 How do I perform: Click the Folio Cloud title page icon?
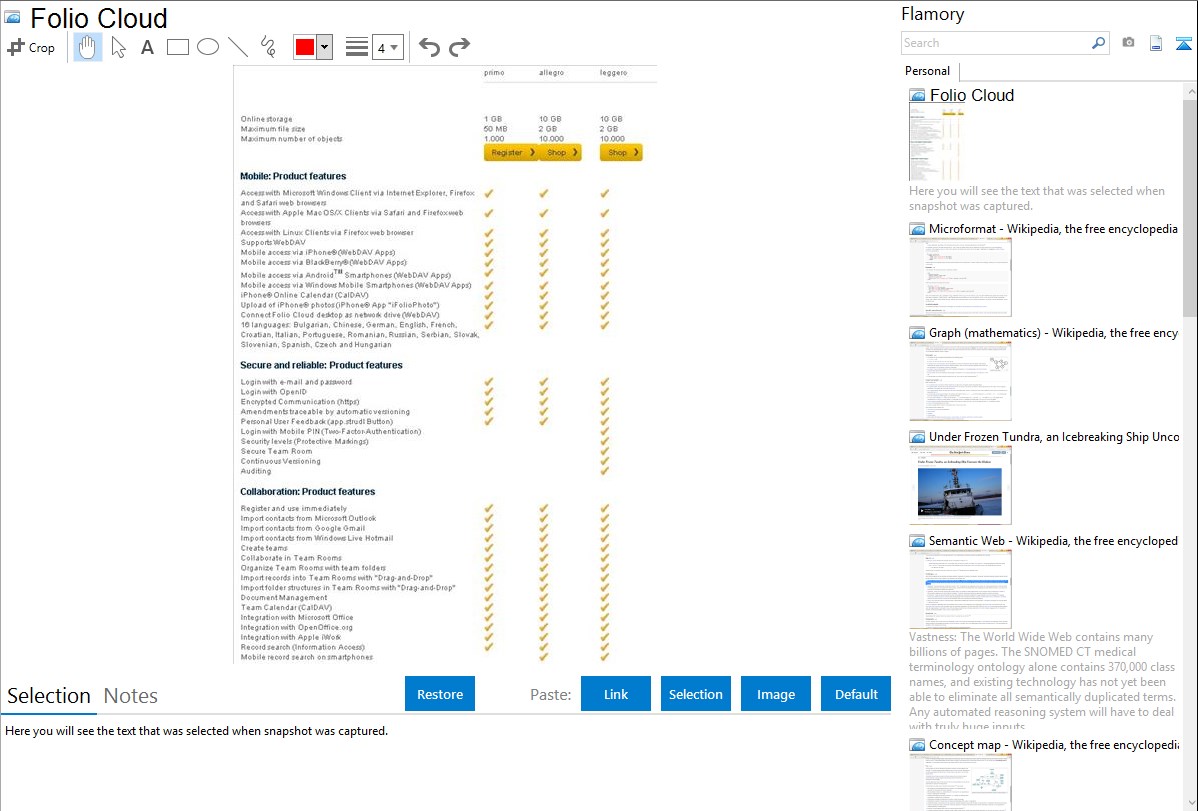12,17
